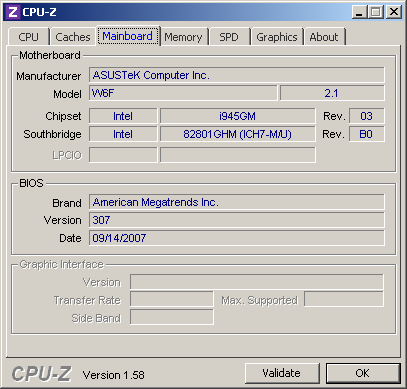Click the Max. Supported field
407x389 pixels.
[344, 299]
